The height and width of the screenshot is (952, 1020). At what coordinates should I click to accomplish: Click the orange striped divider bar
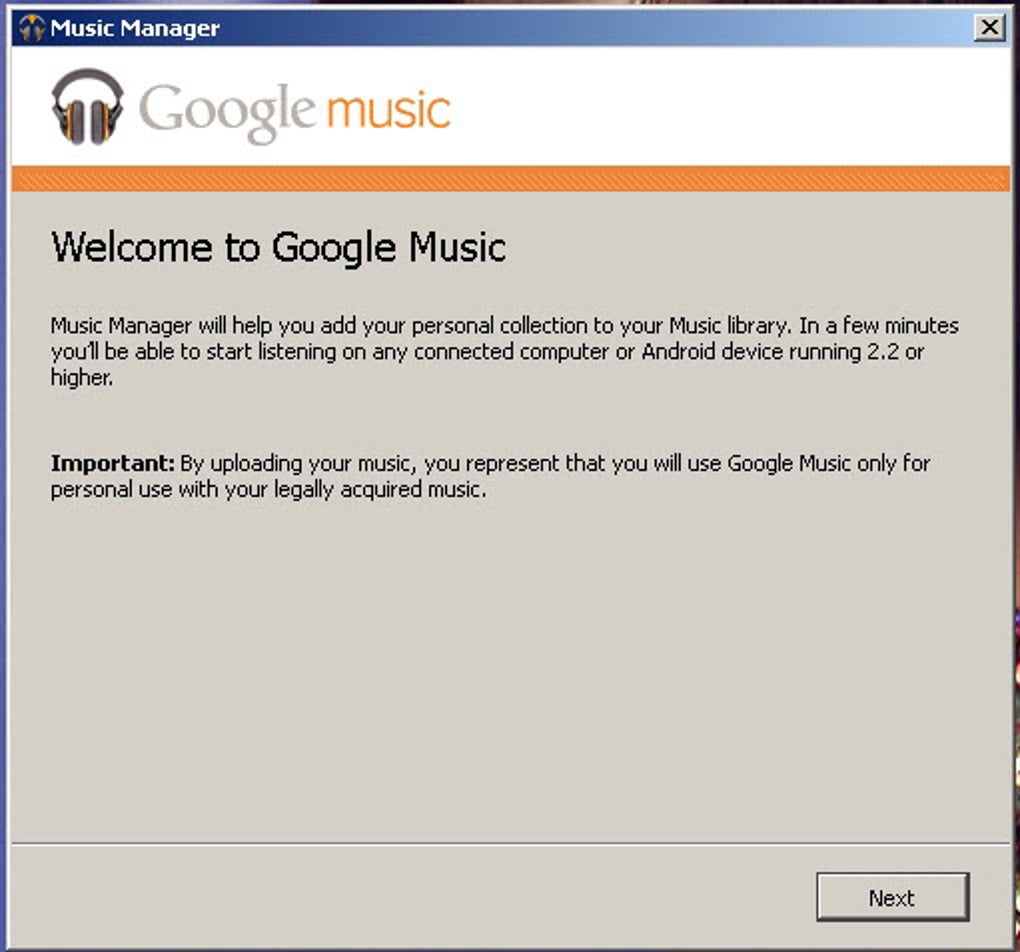[x=511, y=179]
